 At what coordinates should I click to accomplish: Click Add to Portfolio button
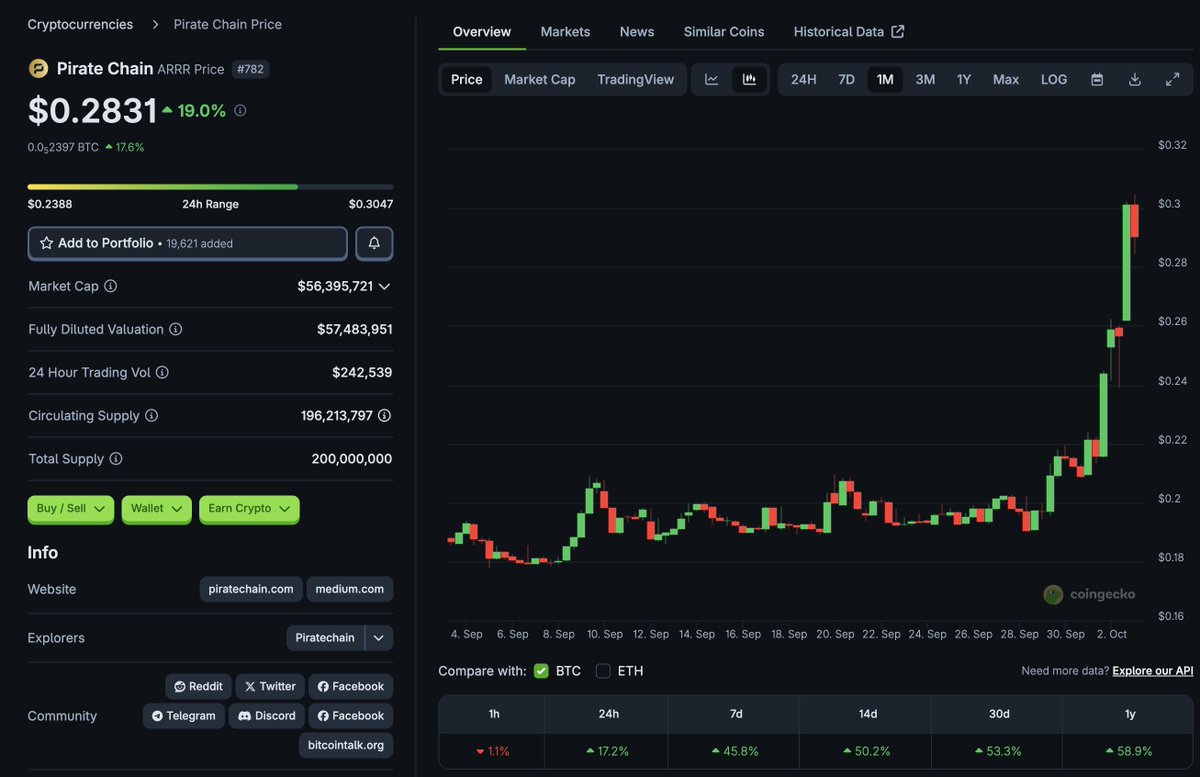tap(188, 243)
